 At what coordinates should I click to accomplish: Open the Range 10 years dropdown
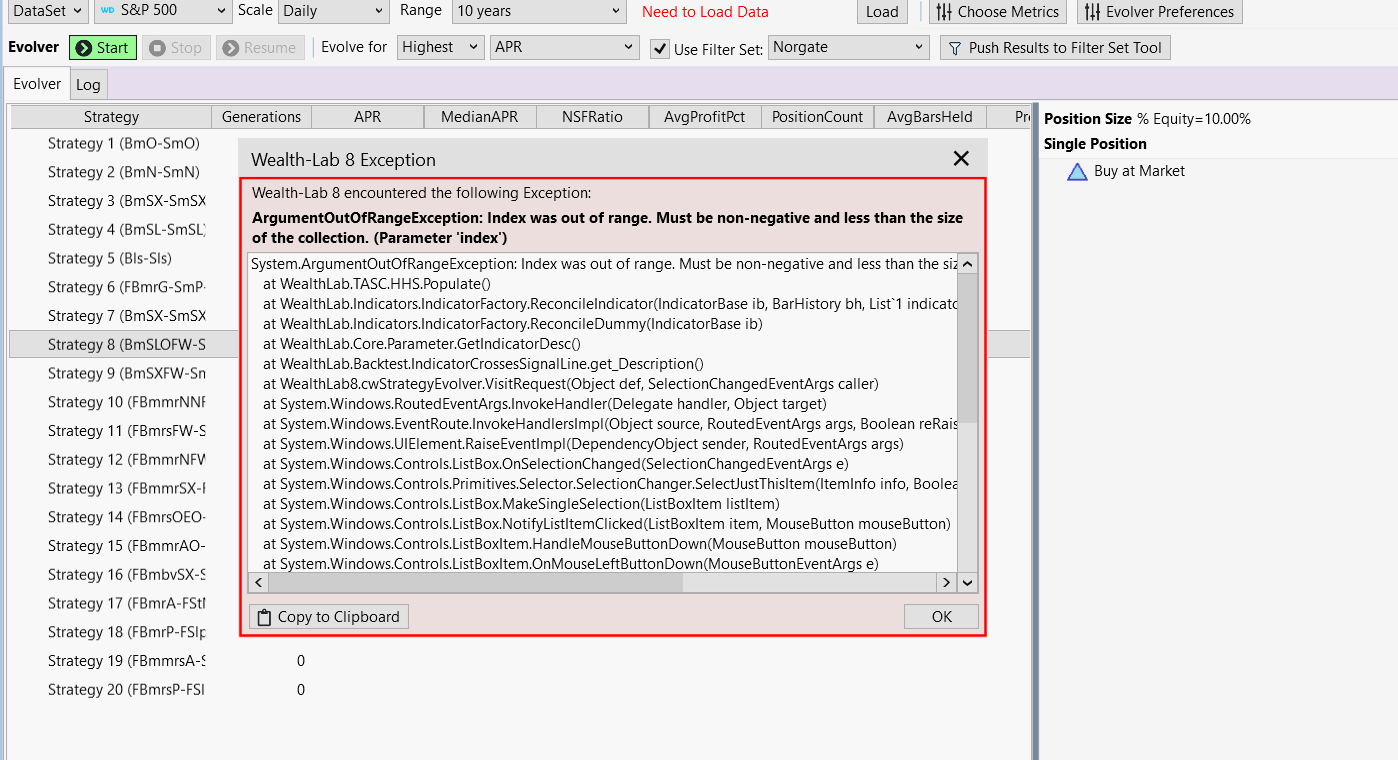tap(538, 11)
